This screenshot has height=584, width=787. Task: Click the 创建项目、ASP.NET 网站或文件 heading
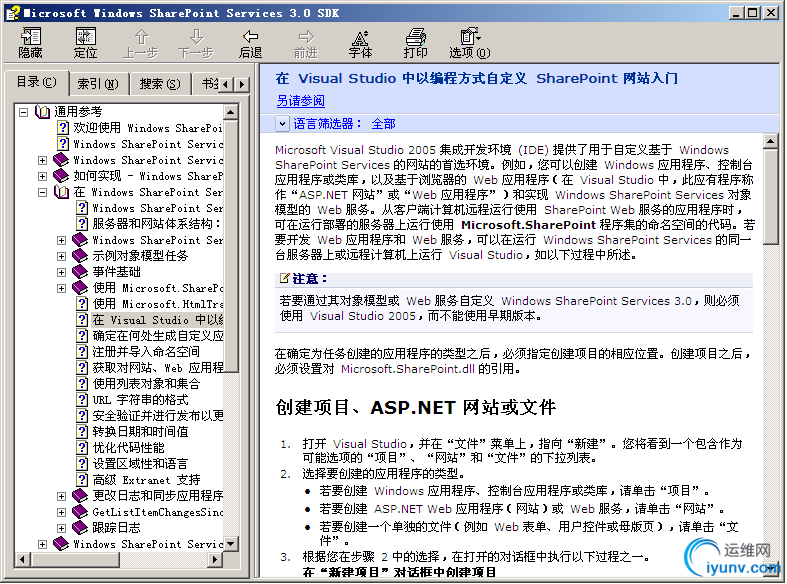point(416,407)
